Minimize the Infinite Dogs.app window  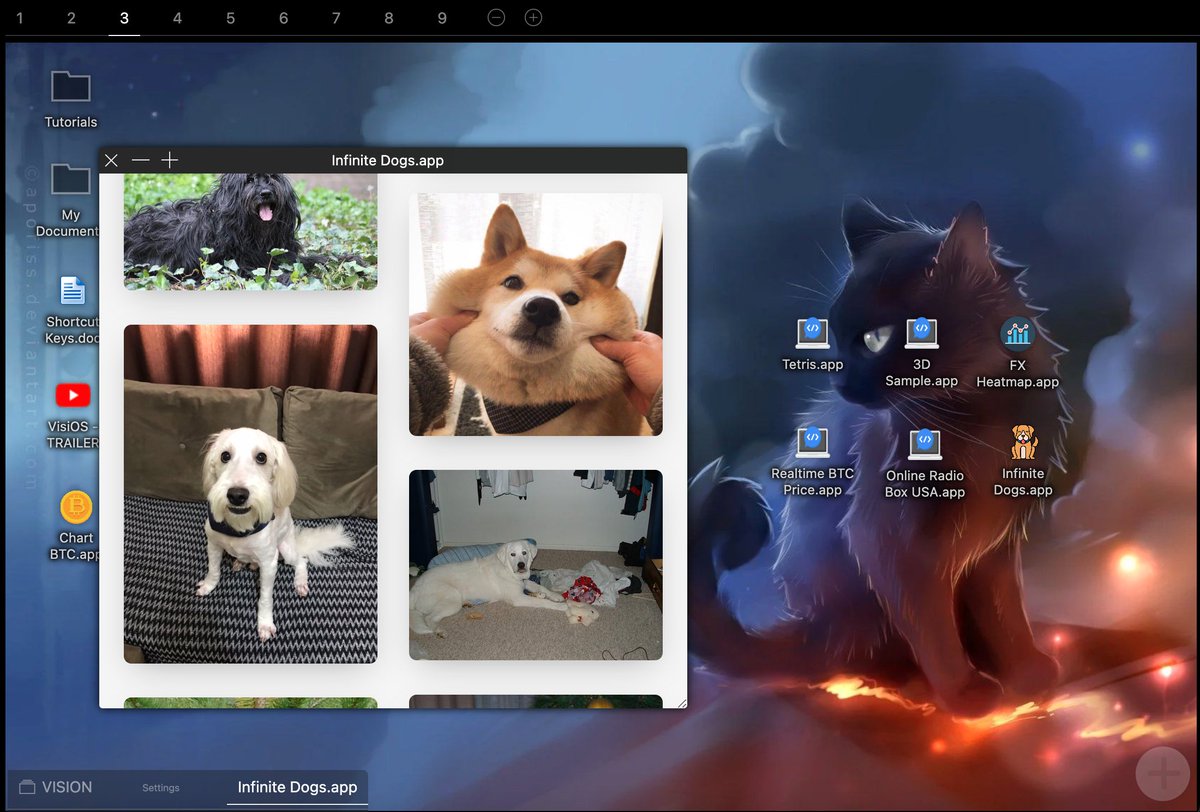click(141, 160)
